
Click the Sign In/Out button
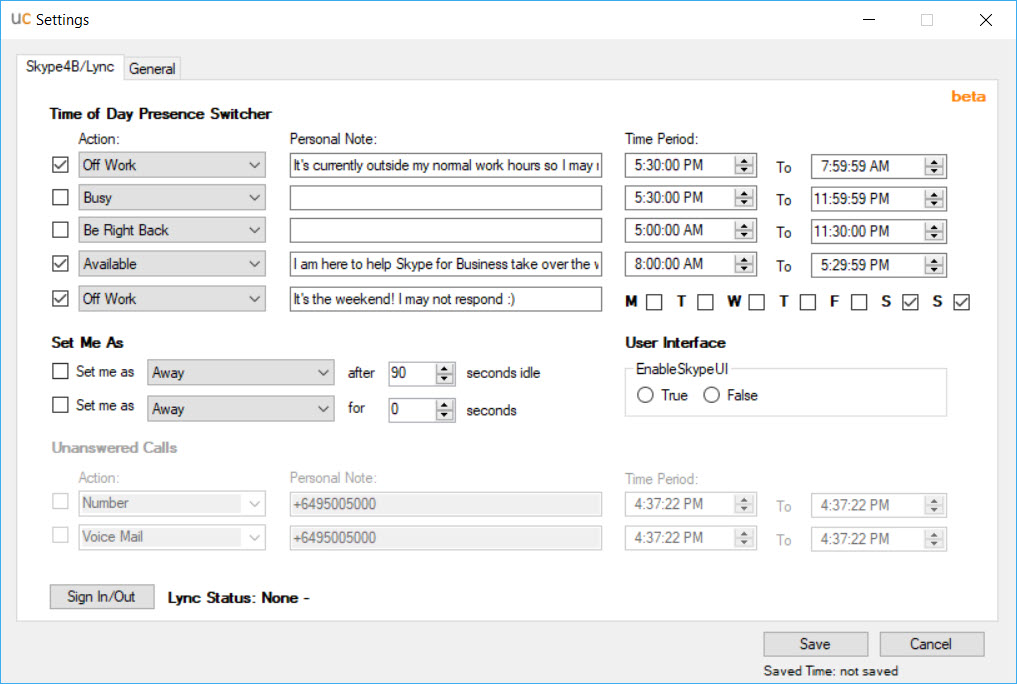point(102,596)
